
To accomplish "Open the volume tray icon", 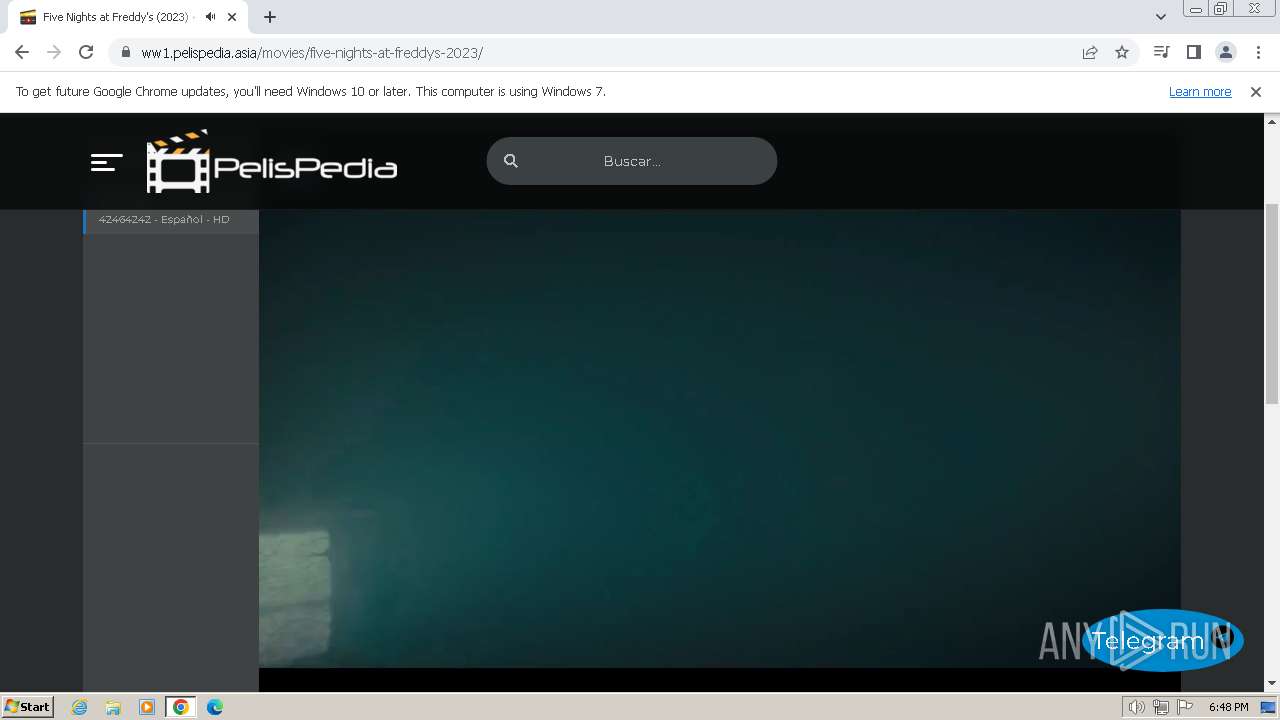I will (x=1136, y=707).
